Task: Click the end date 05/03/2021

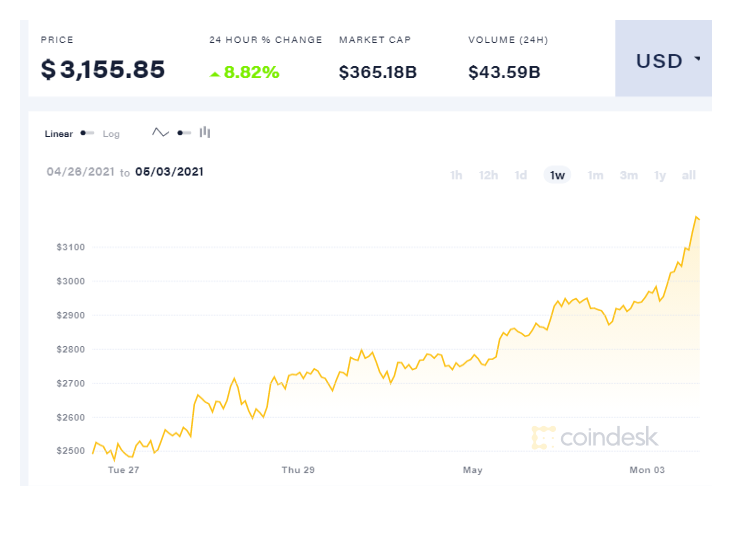Action: pos(169,172)
